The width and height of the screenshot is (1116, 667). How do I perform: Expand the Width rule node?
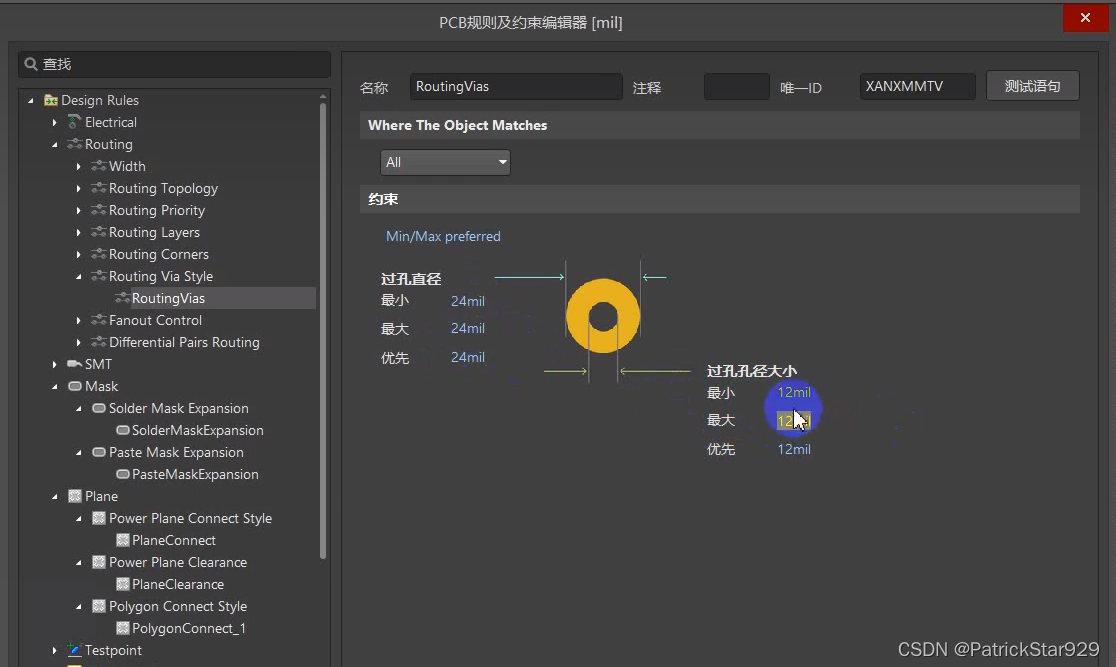[78, 167]
